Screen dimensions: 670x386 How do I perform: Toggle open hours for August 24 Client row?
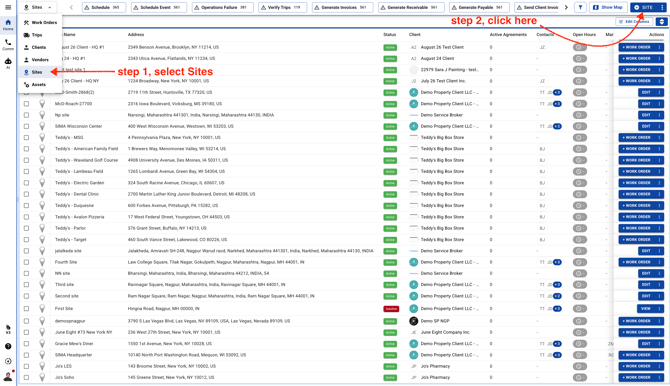[x=580, y=58]
